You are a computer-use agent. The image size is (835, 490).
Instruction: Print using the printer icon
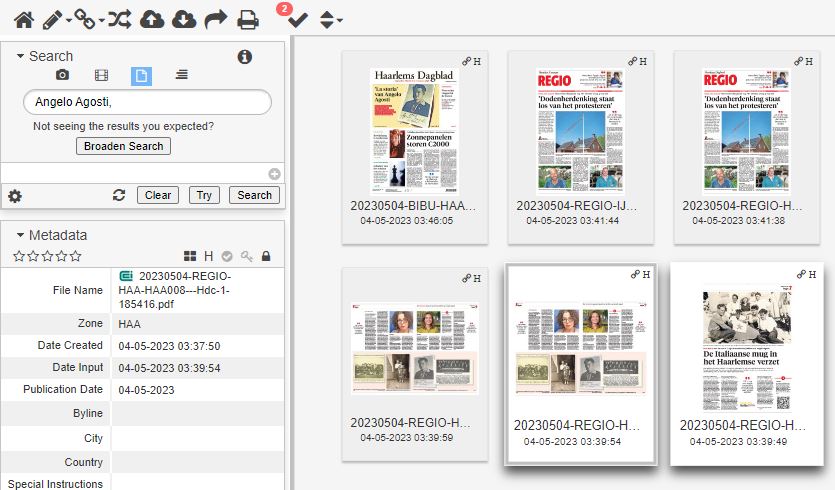[x=247, y=18]
